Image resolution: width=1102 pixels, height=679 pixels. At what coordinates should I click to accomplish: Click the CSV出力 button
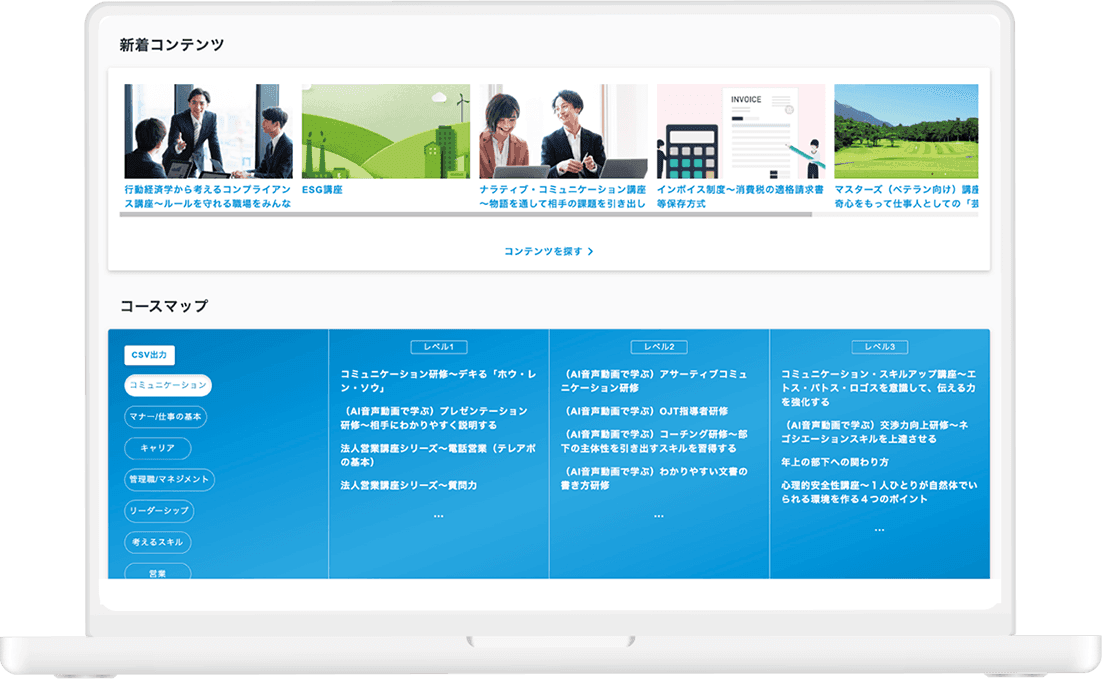(x=150, y=355)
